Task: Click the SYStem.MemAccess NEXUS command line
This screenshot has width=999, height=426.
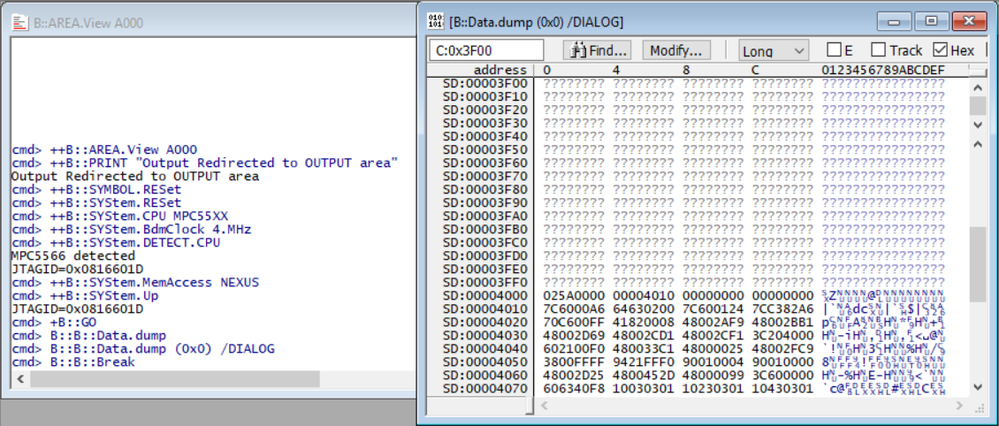Action: point(135,282)
